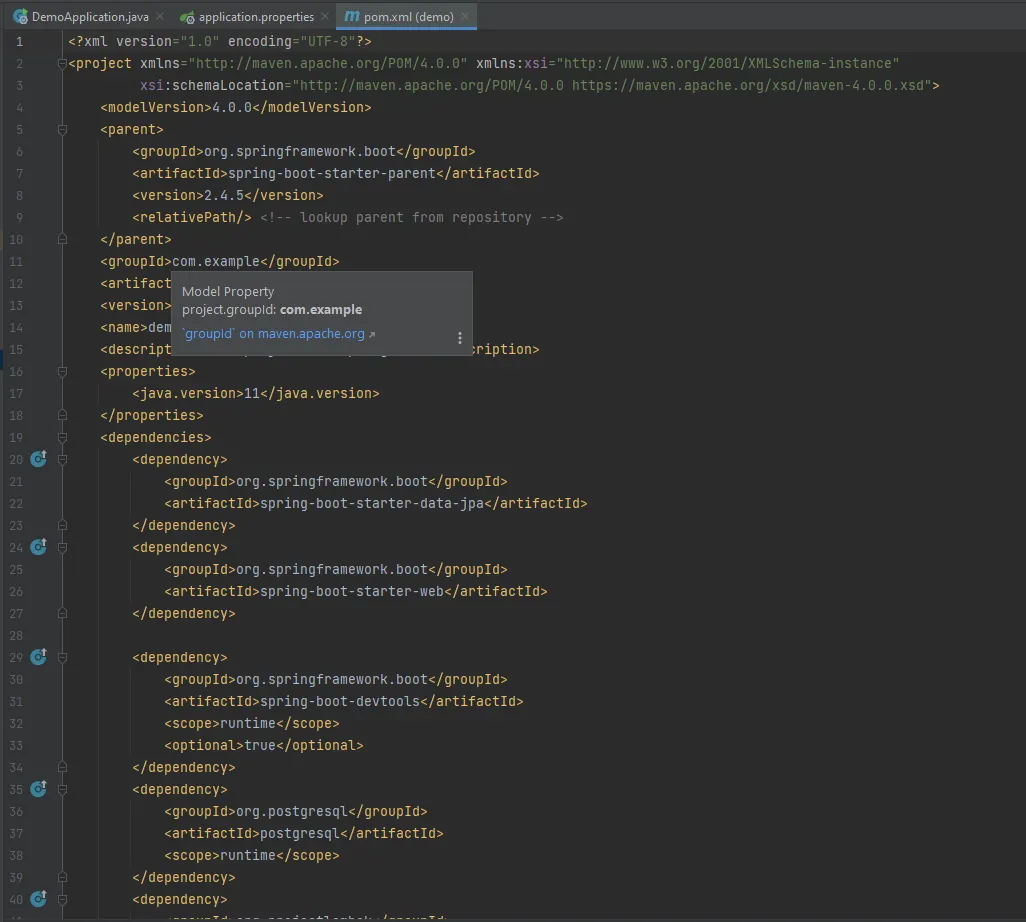Collapse the parent block at line 5
Image resolution: width=1026 pixels, height=922 pixels.
62,130
